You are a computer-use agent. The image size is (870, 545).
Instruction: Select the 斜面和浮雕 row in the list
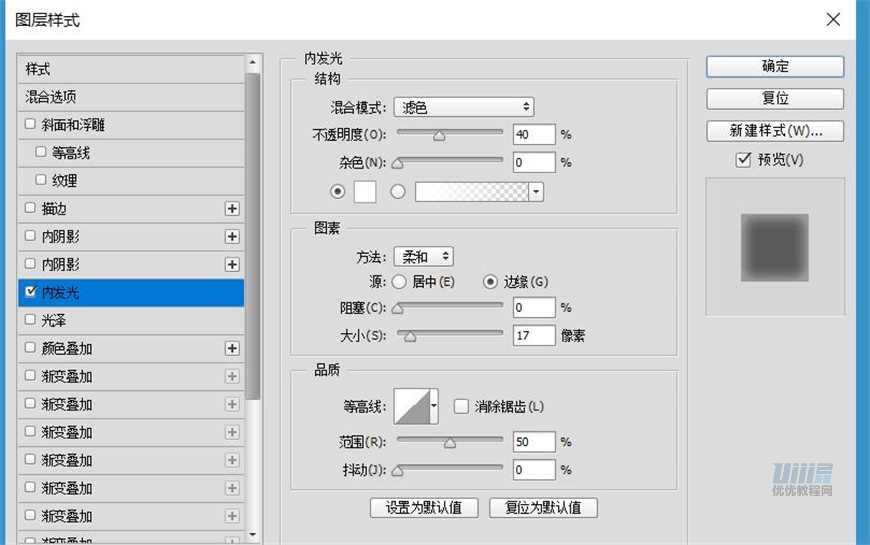click(x=131, y=125)
